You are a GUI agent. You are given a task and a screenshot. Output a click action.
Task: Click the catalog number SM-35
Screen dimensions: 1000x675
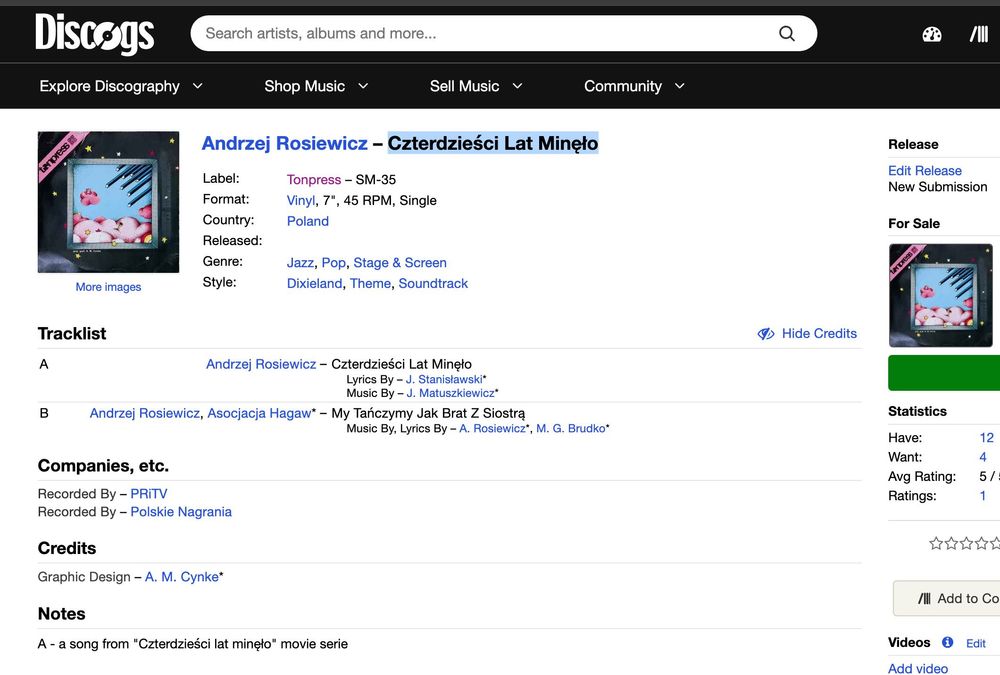coord(376,180)
